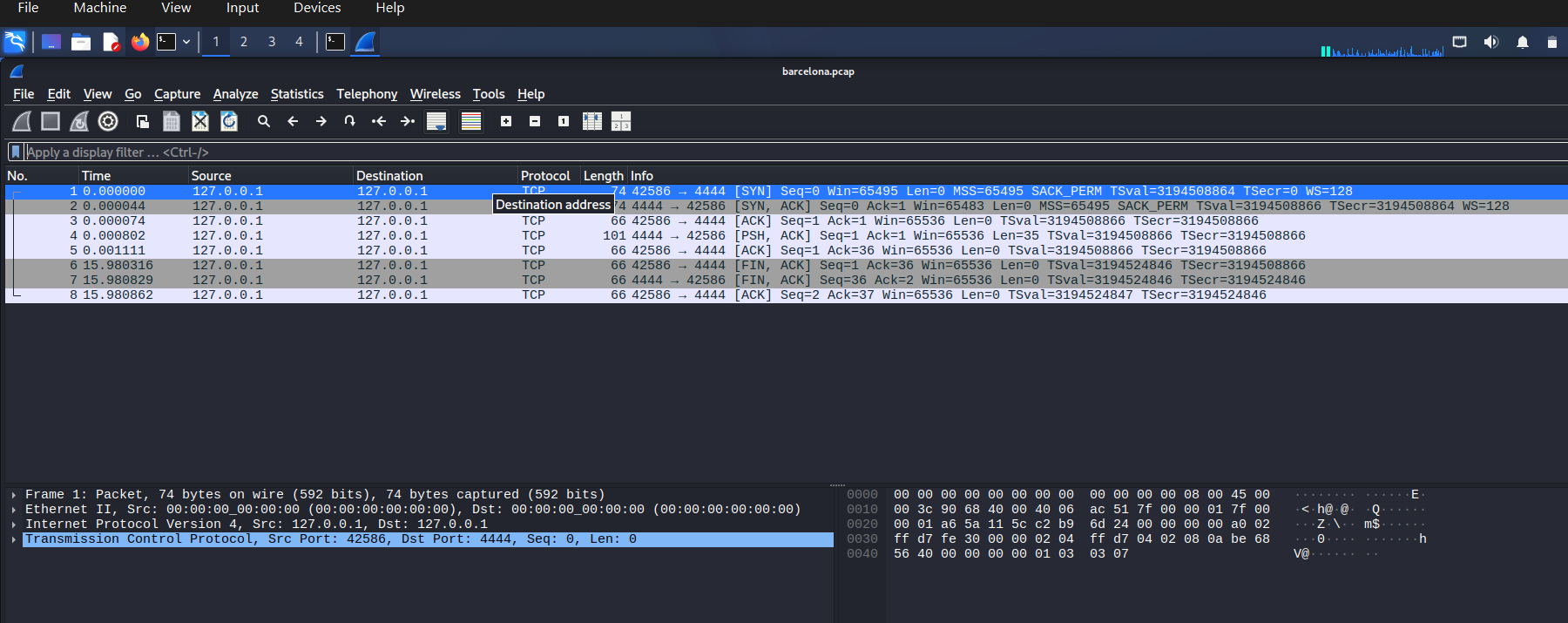
Task: Click the Zoom in plus icon
Action: [x=506, y=121]
